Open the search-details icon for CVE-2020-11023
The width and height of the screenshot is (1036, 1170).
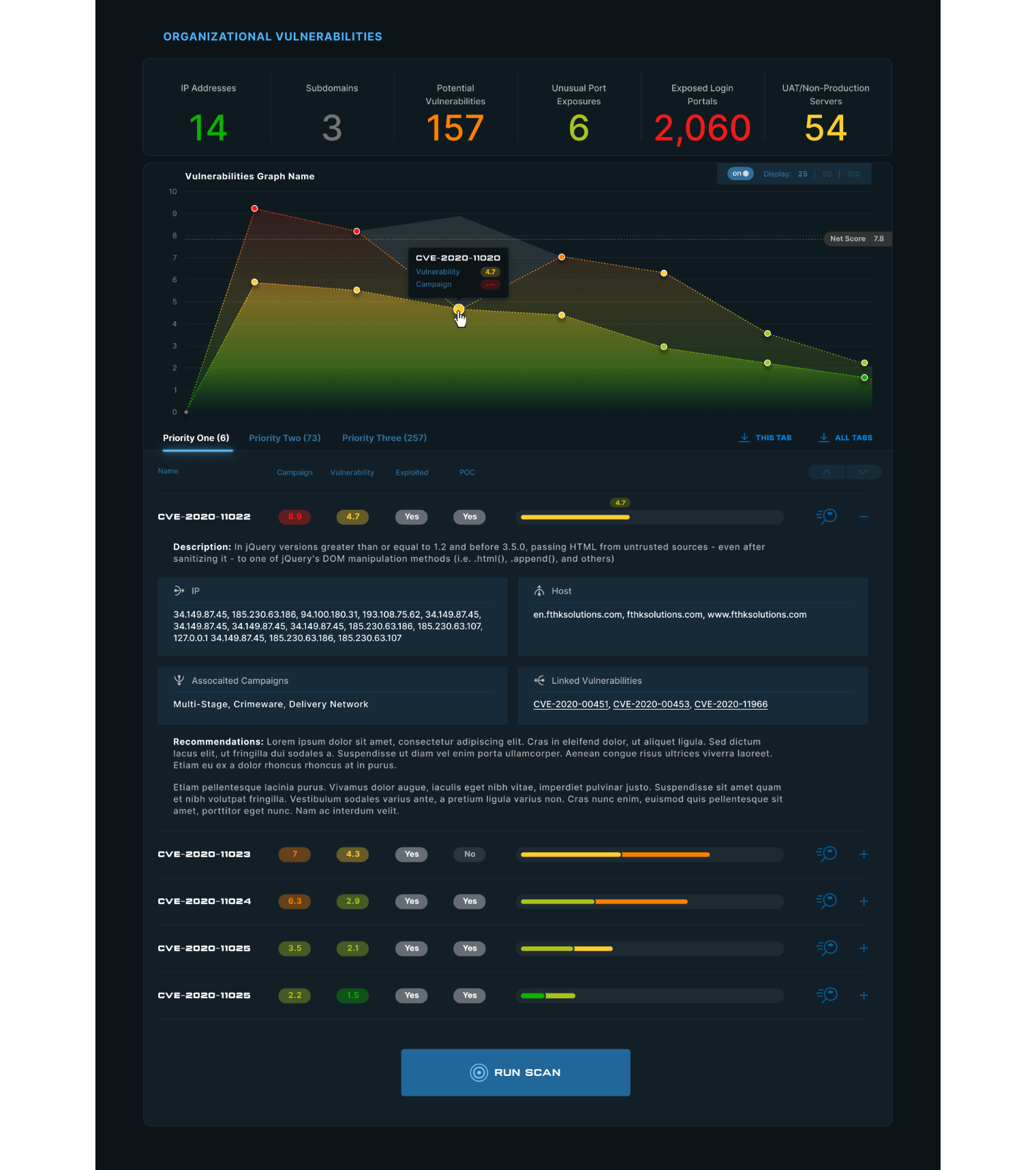click(x=826, y=854)
